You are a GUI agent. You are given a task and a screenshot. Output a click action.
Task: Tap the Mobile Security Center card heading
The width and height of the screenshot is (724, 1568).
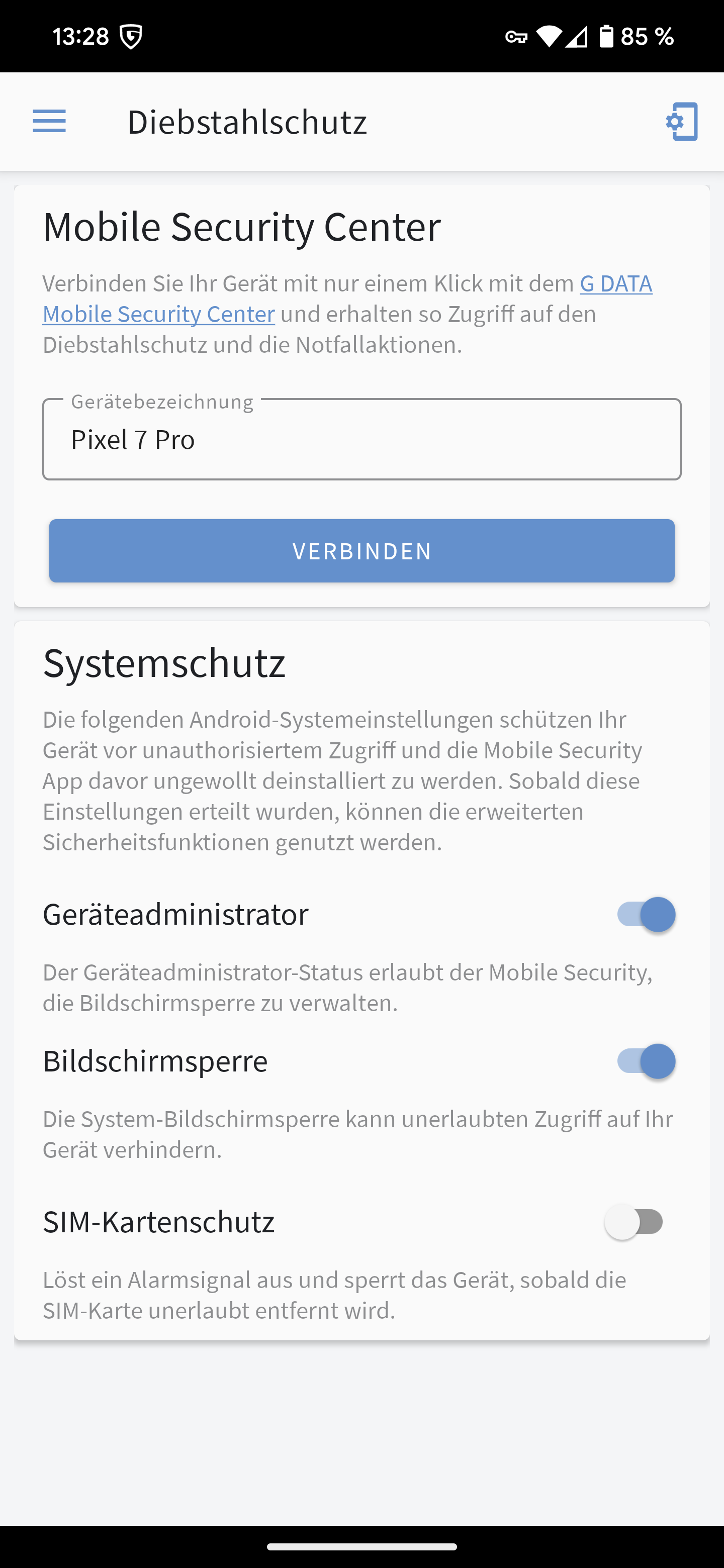(241, 227)
